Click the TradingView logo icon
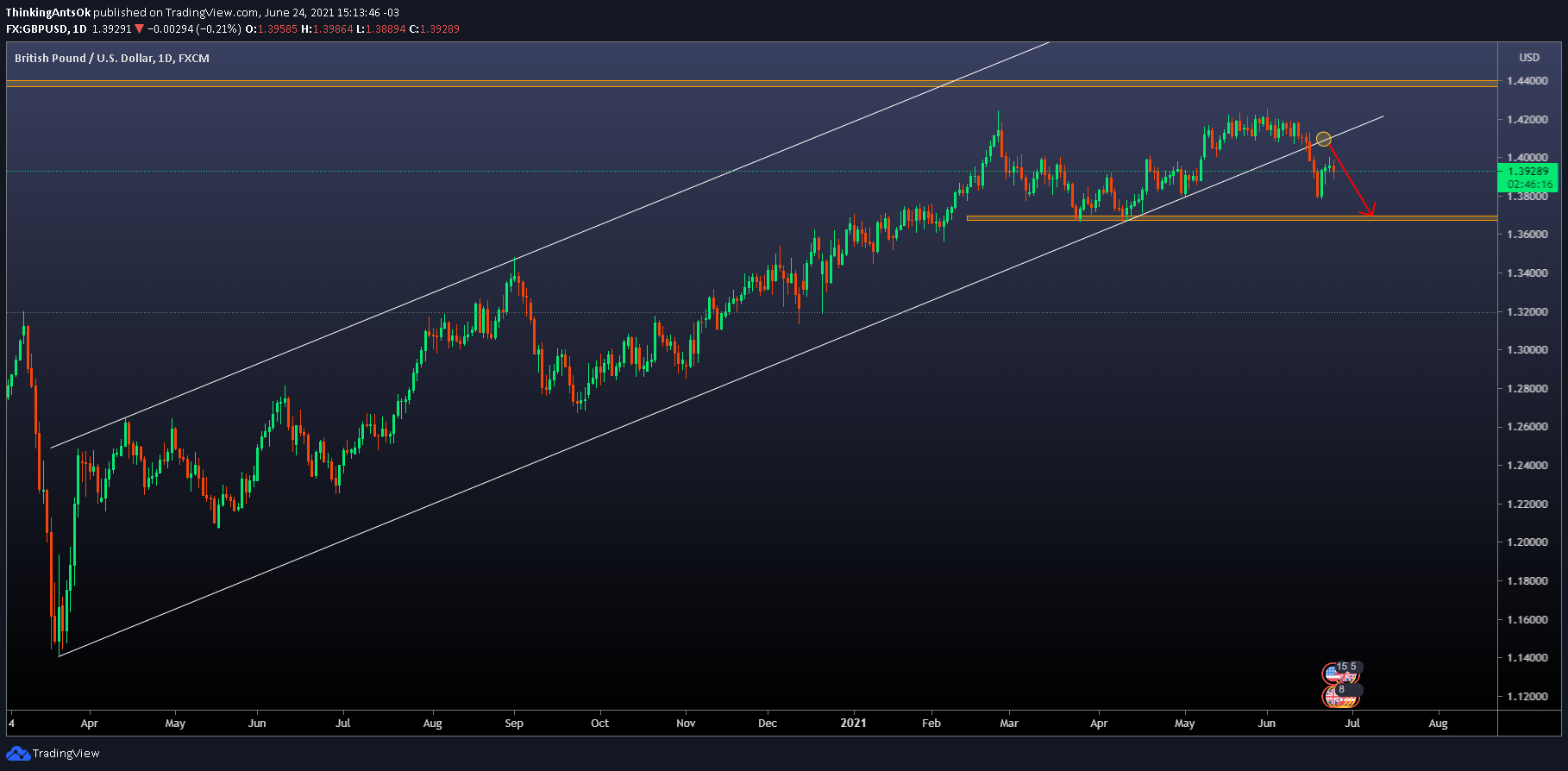 click(17, 754)
